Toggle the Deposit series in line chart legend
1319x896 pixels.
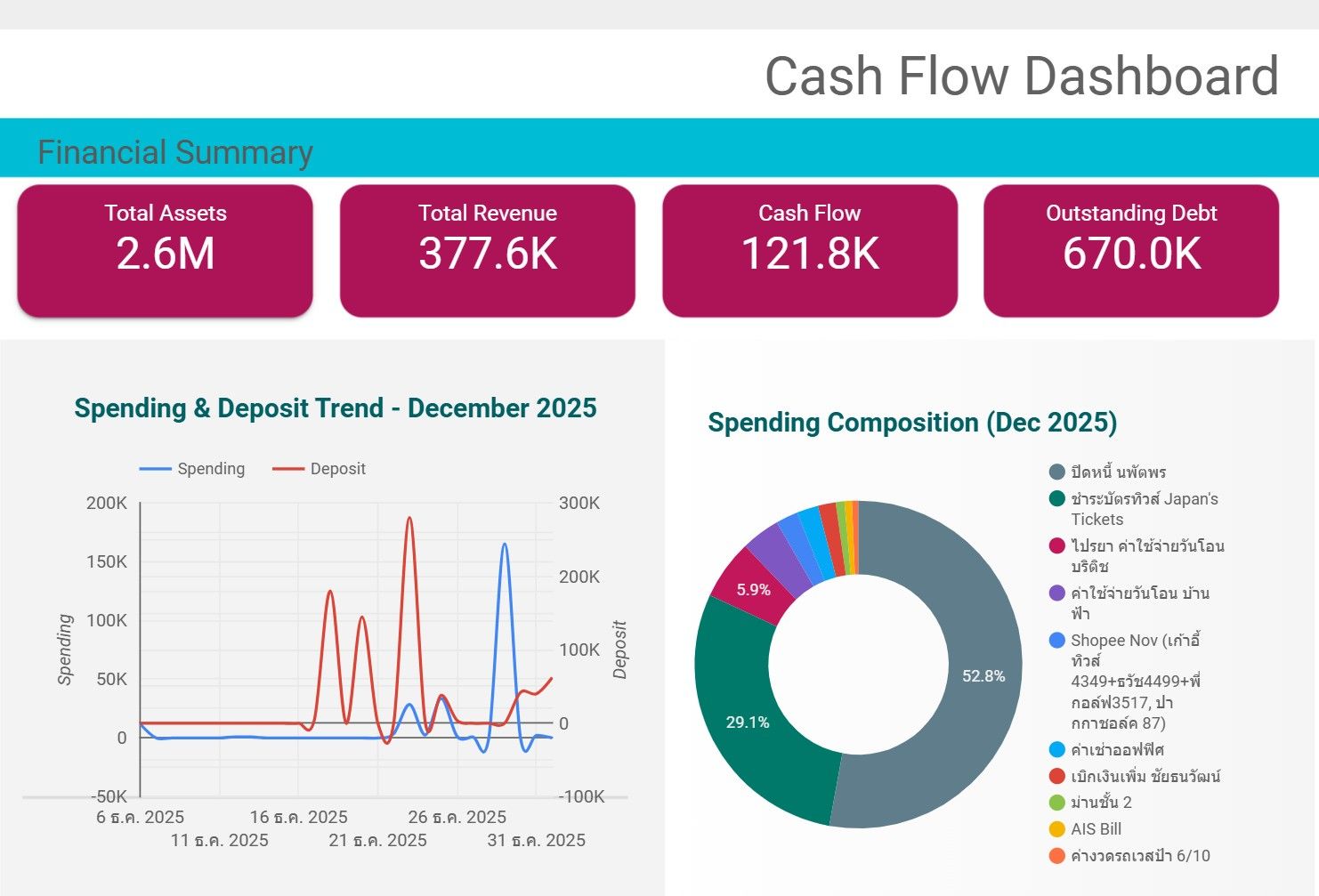tap(319, 469)
